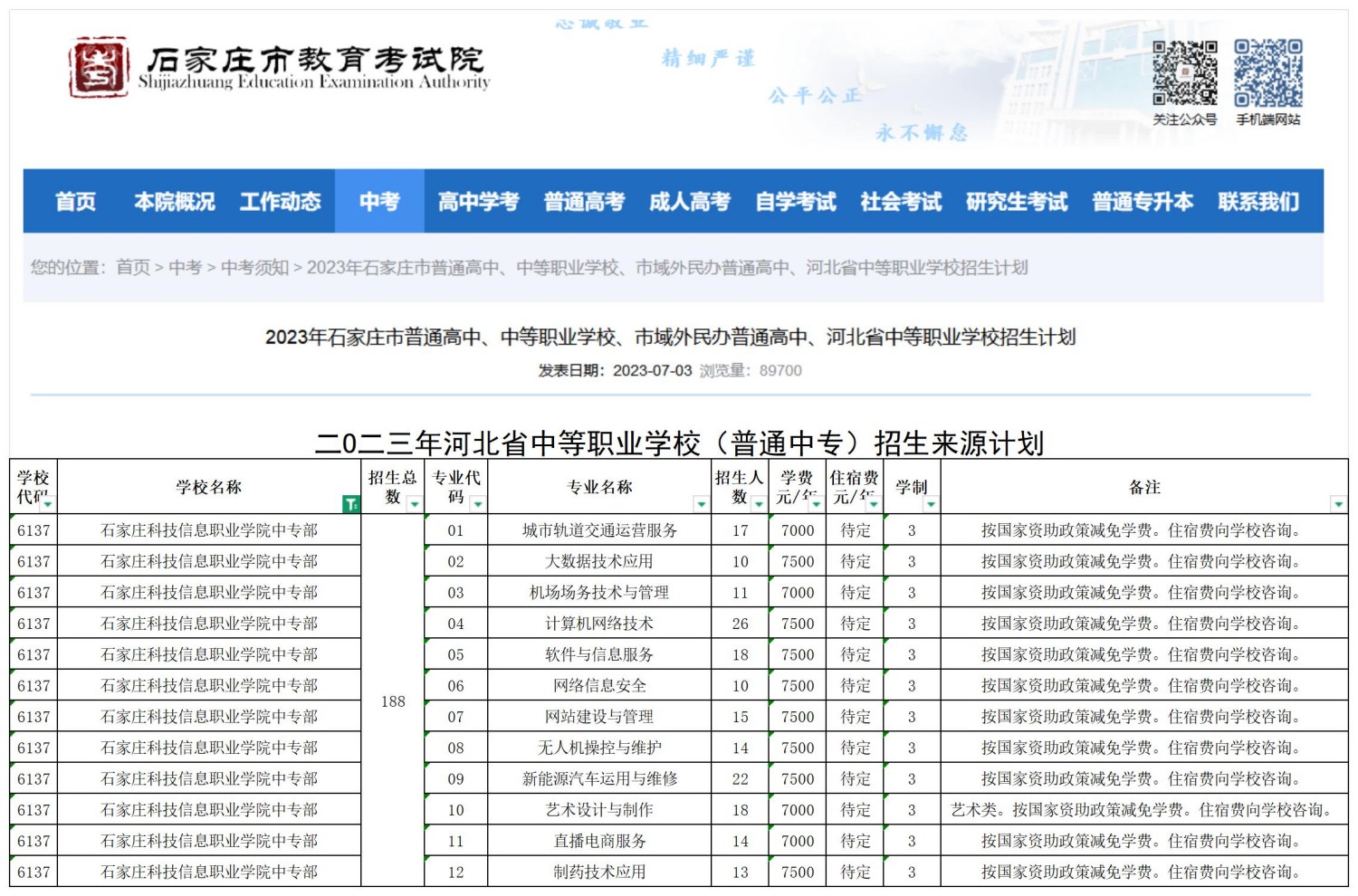Click the 手机端网站 QR code
Image resolution: width=1358 pixels, height=896 pixels.
tap(1267, 73)
